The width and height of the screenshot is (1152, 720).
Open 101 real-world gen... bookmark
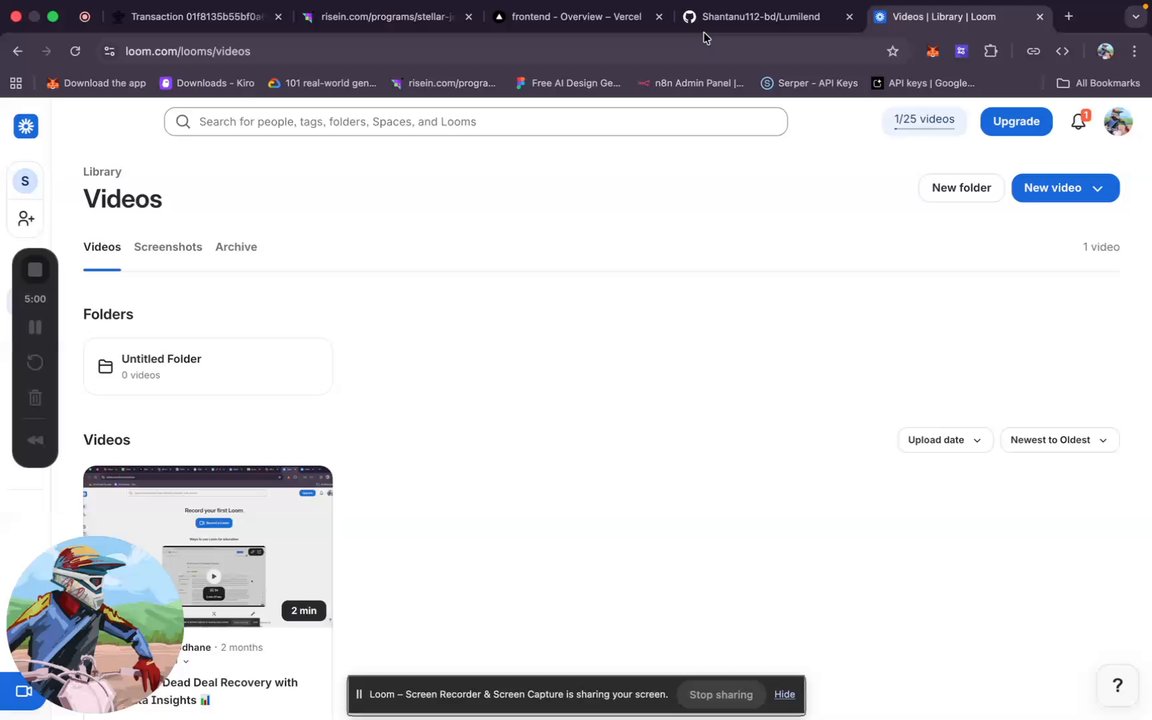click(322, 83)
